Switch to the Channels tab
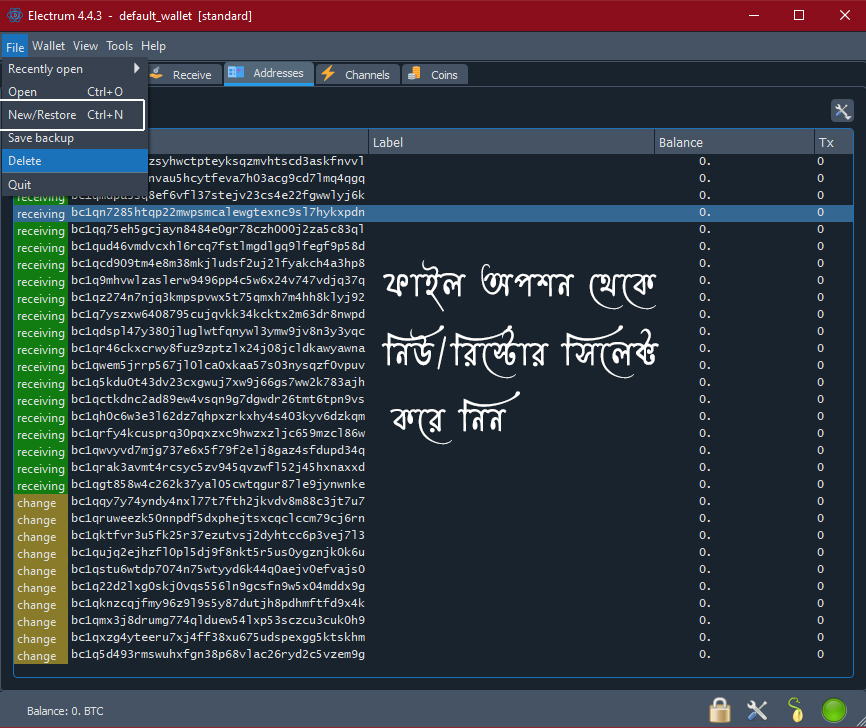The image size is (866, 728). tap(358, 75)
